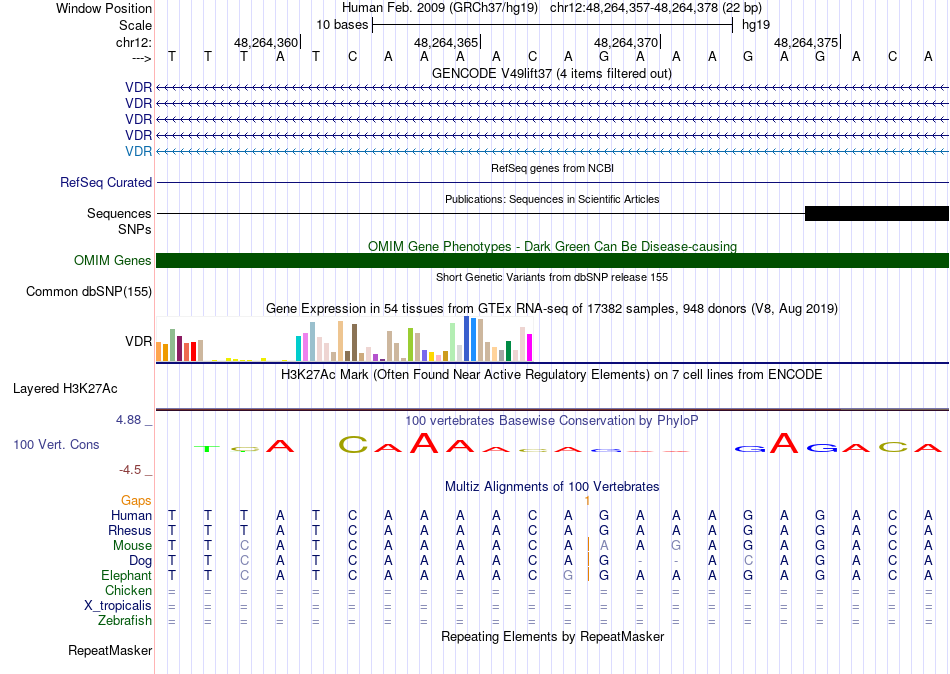Viewport: 950px width, 674px height.
Task: Open Publications: Sequences in Scientific Articles title
Action: pos(552,199)
